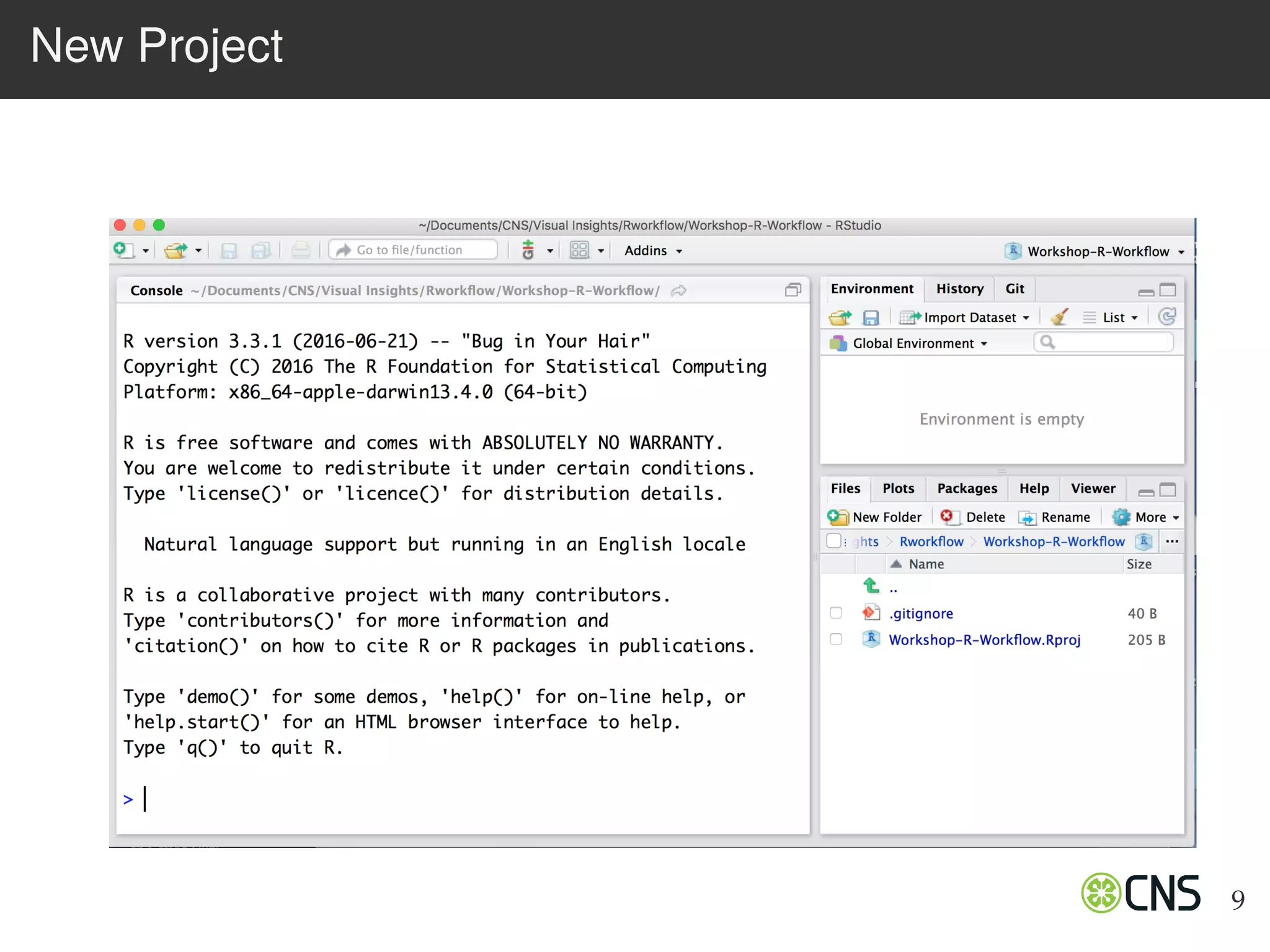Switch to the Packages tab
This screenshot has width=1270, height=952.
coord(967,488)
